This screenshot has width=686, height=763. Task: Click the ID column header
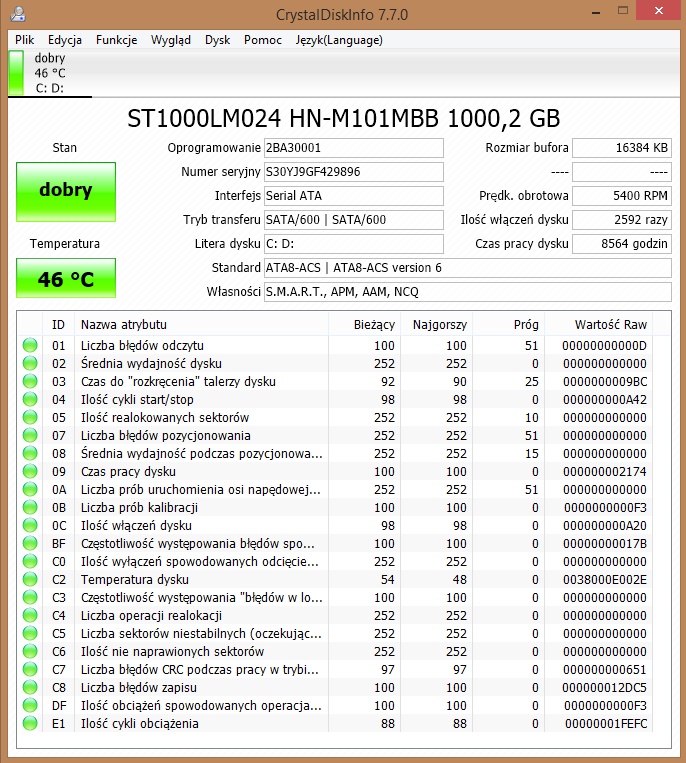click(58, 325)
